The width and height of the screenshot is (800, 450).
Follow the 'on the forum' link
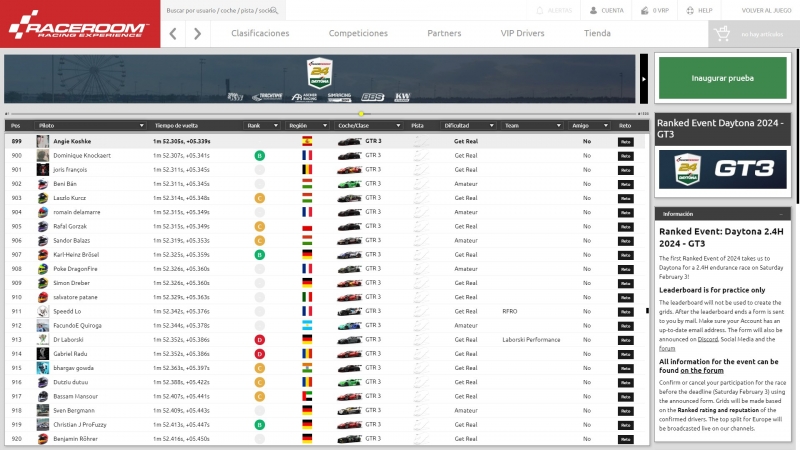tap(702, 371)
